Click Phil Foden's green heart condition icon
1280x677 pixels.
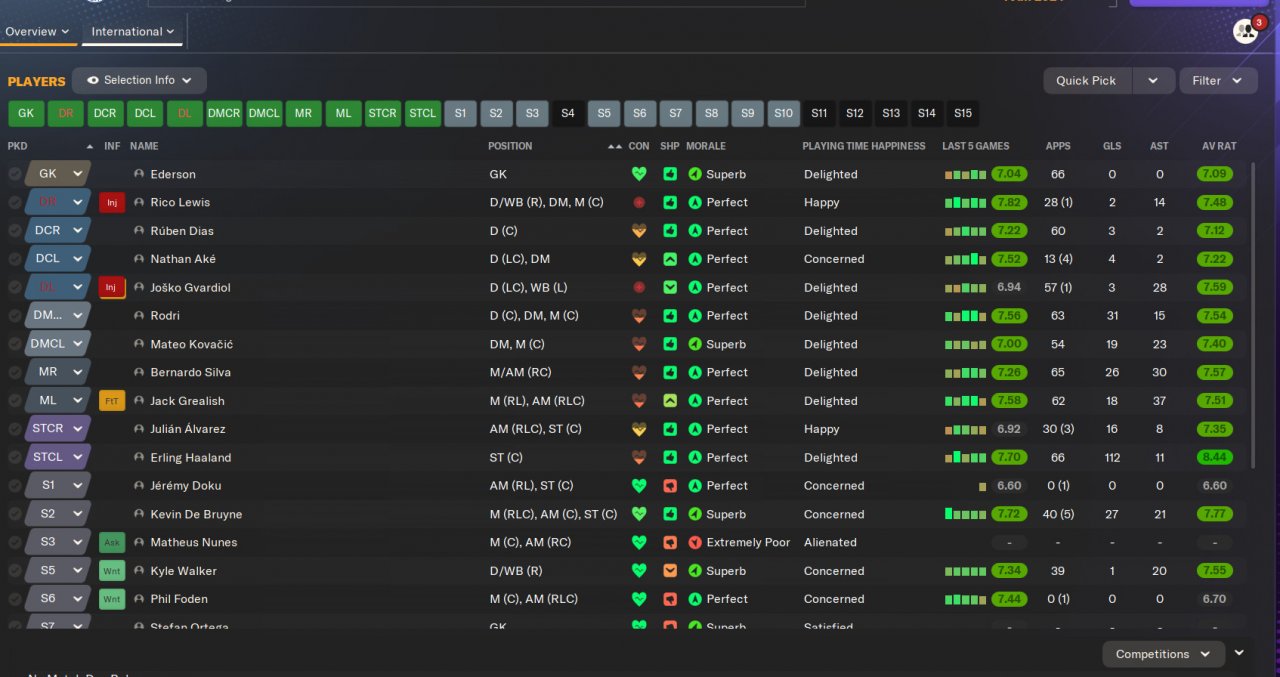639,599
